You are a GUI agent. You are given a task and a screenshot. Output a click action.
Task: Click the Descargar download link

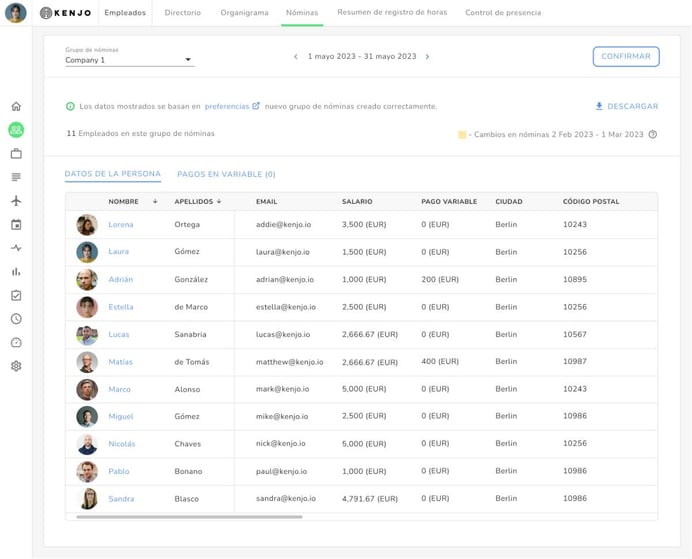[627, 106]
